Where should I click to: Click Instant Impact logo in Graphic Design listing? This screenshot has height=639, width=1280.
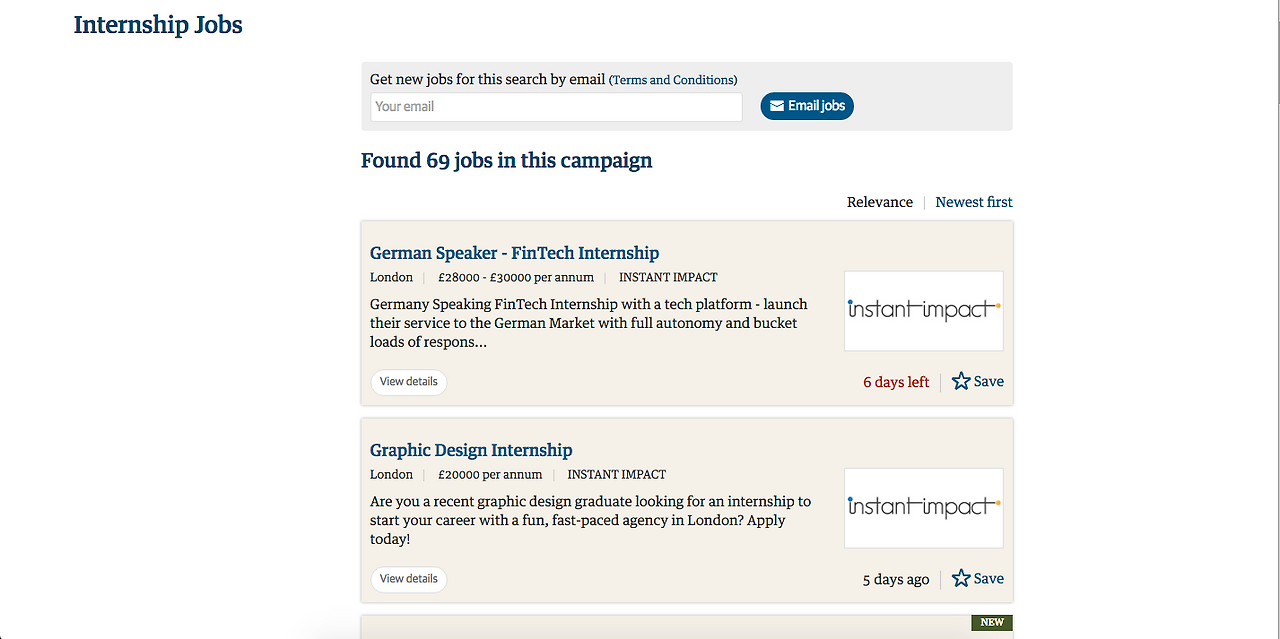tap(923, 507)
